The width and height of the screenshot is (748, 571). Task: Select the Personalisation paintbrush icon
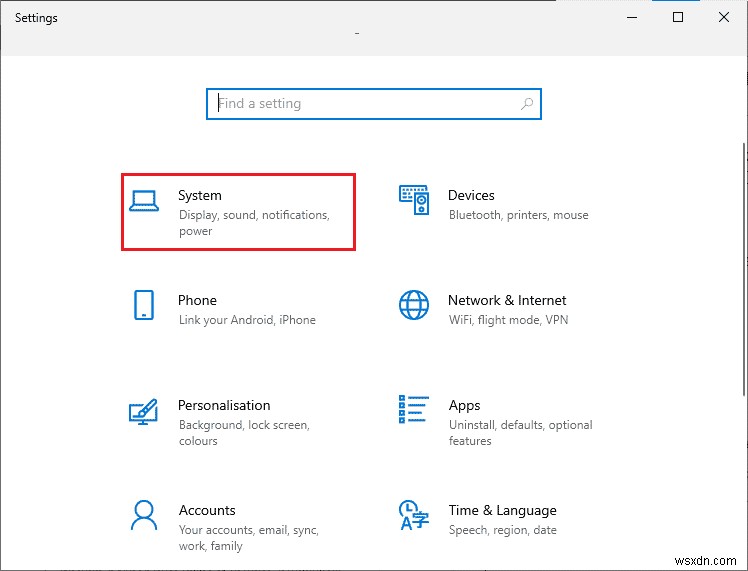tap(143, 411)
